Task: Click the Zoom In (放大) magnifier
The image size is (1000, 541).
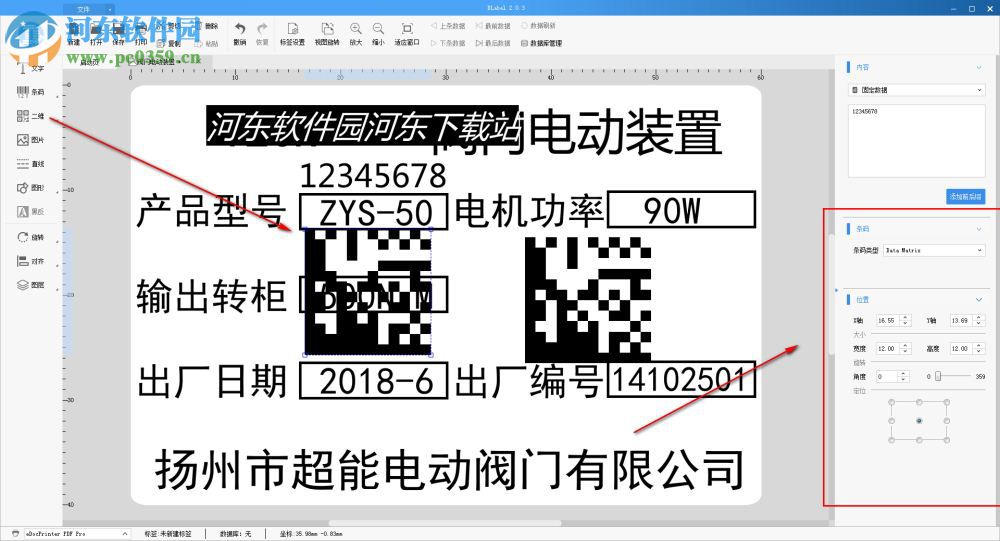Action: (356, 29)
